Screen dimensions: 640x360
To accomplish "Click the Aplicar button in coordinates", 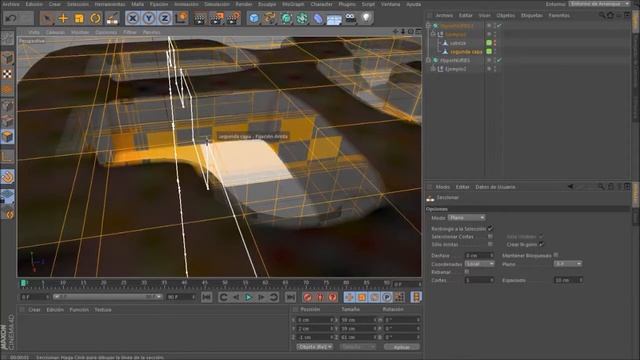I will 402,347.
